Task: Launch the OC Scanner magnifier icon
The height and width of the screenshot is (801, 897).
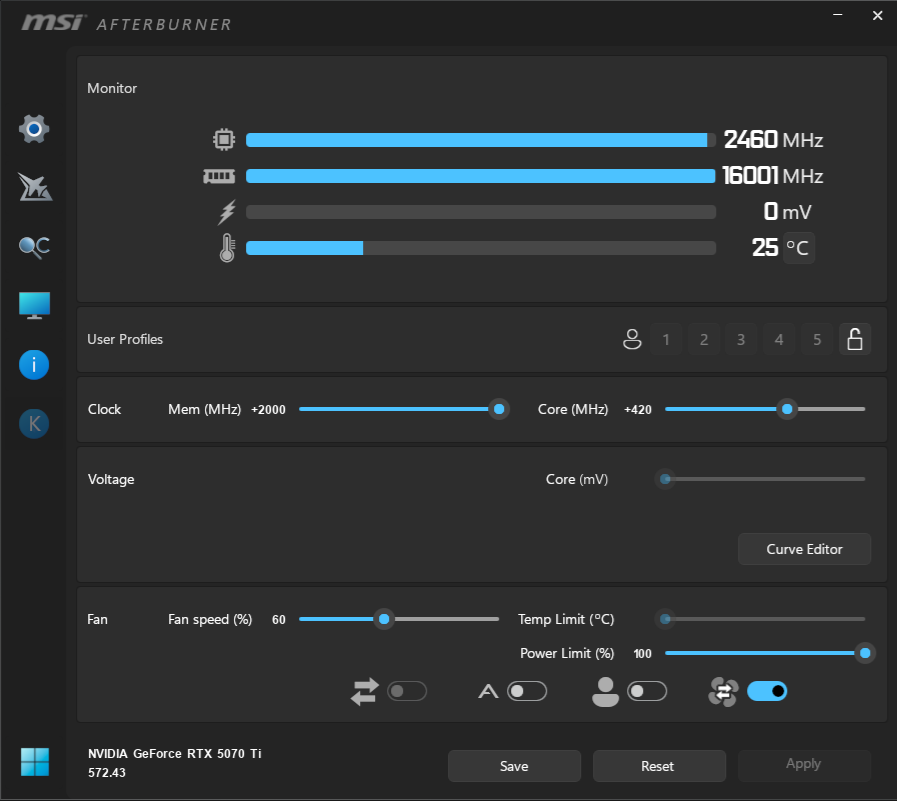Action: (x=34, y=247)
